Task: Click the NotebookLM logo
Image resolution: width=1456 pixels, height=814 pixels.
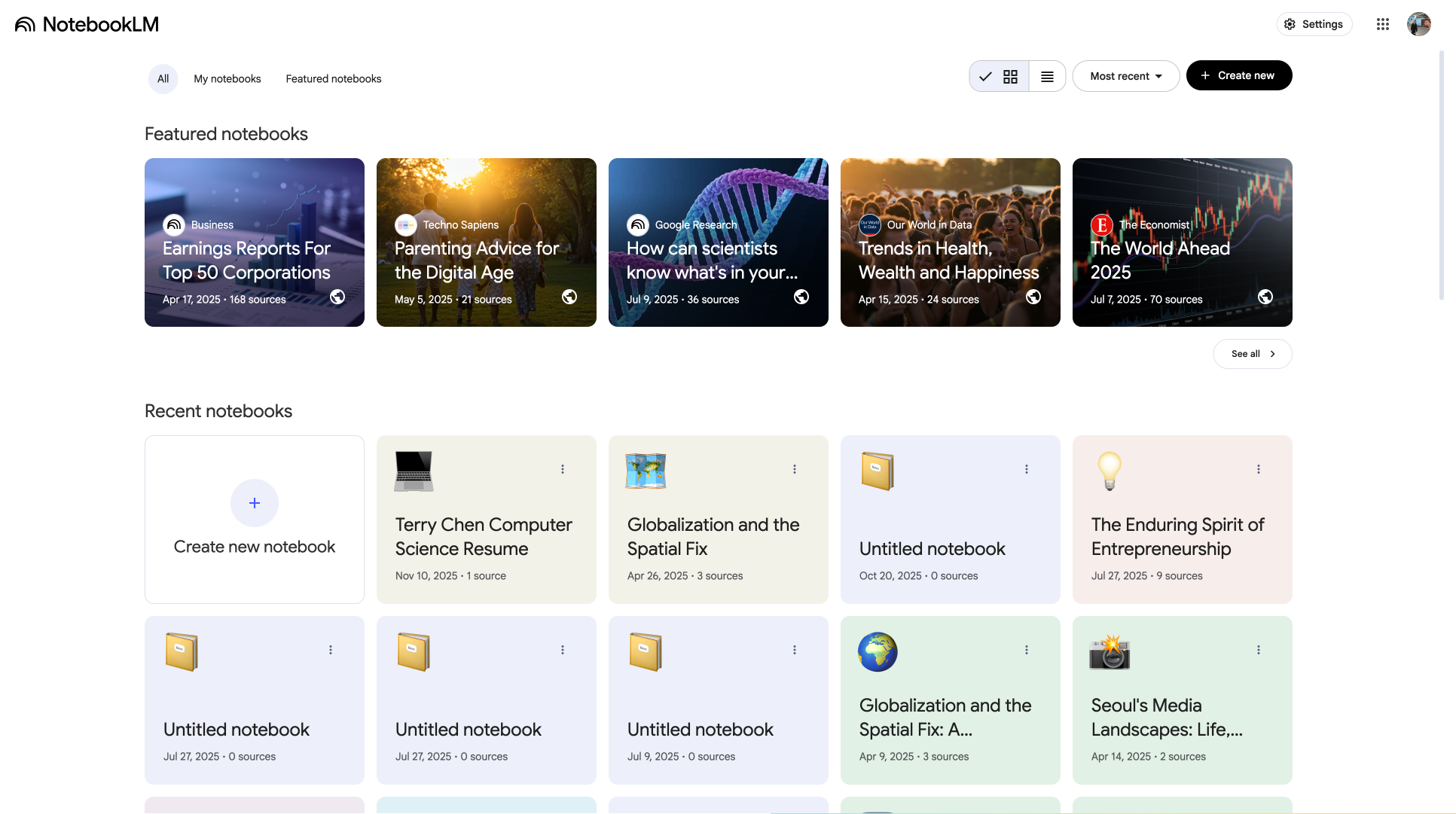Action: [x=87, y=23]
